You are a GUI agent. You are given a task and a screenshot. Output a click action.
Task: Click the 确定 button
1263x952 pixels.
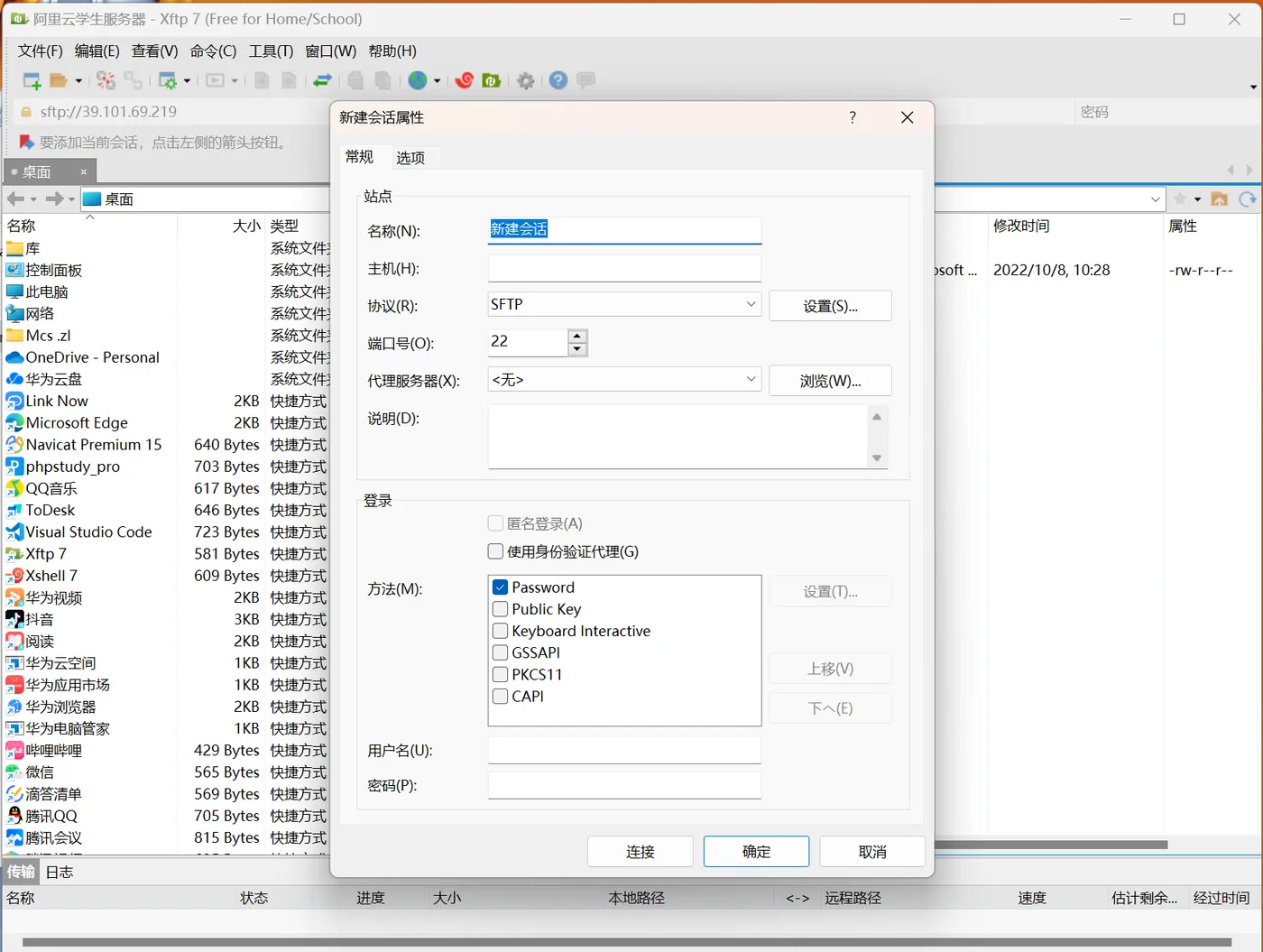pos(756,852)
